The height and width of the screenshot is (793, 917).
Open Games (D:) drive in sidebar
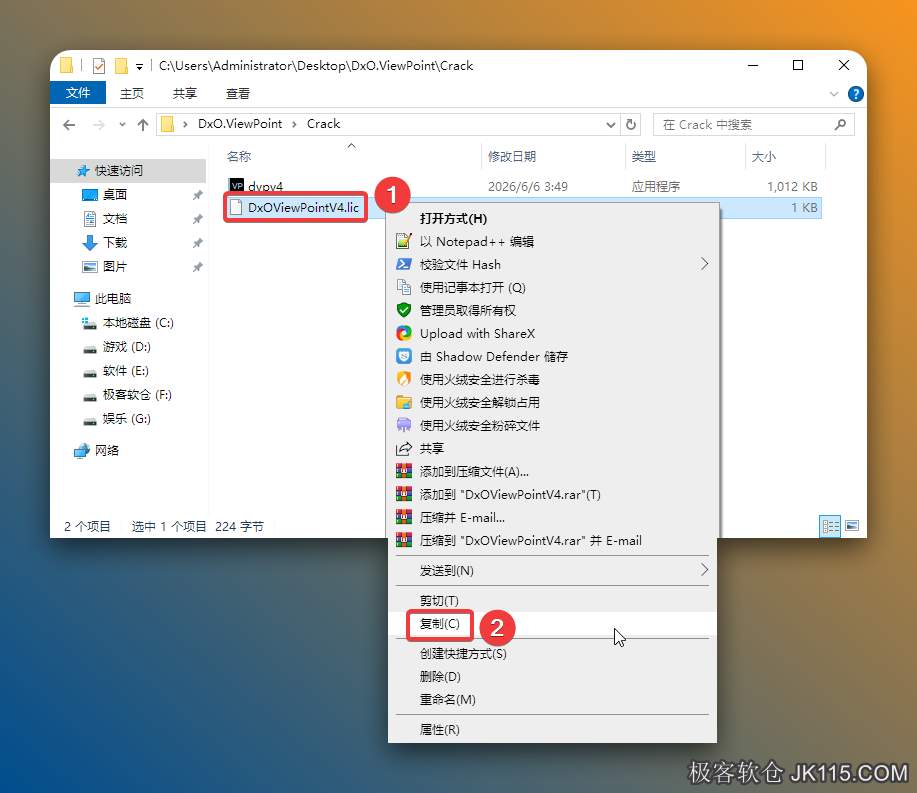(x=126, y=346)
